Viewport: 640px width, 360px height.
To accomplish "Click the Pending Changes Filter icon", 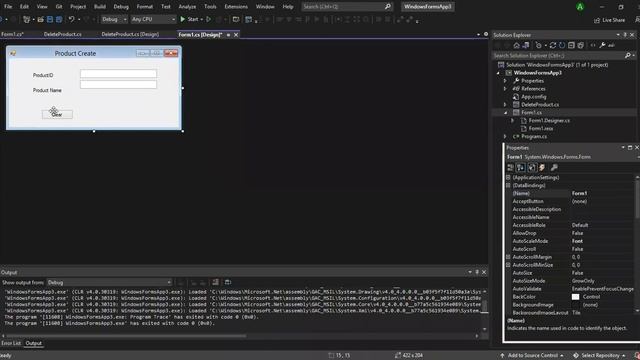I will [x=539, y=45].
